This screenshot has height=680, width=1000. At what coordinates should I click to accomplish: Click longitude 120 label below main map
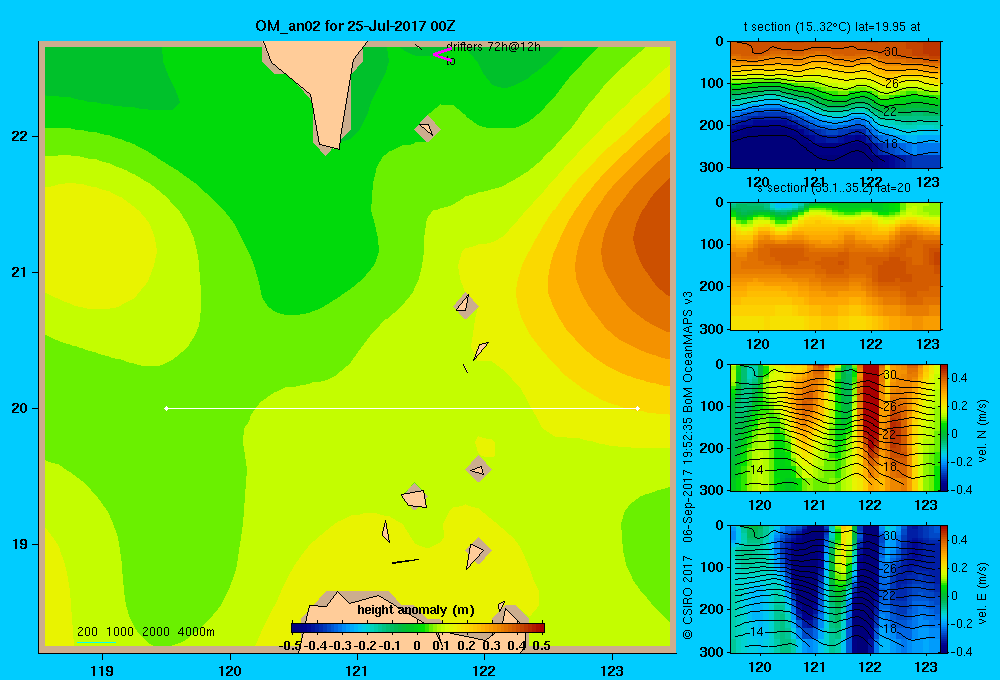230,670
